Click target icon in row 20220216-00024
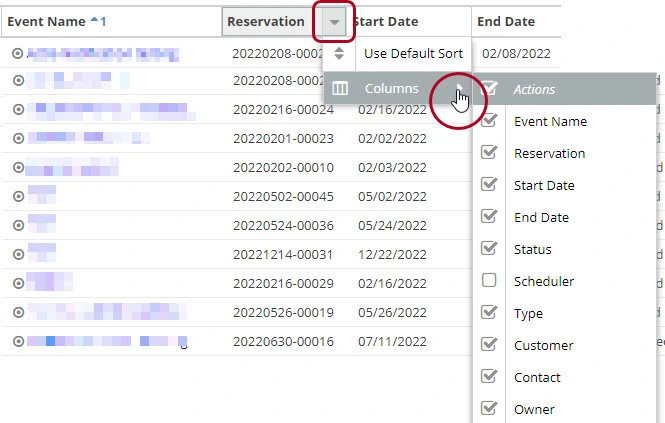The width and height of the screenshot is (665, 423). coord(18,109)
